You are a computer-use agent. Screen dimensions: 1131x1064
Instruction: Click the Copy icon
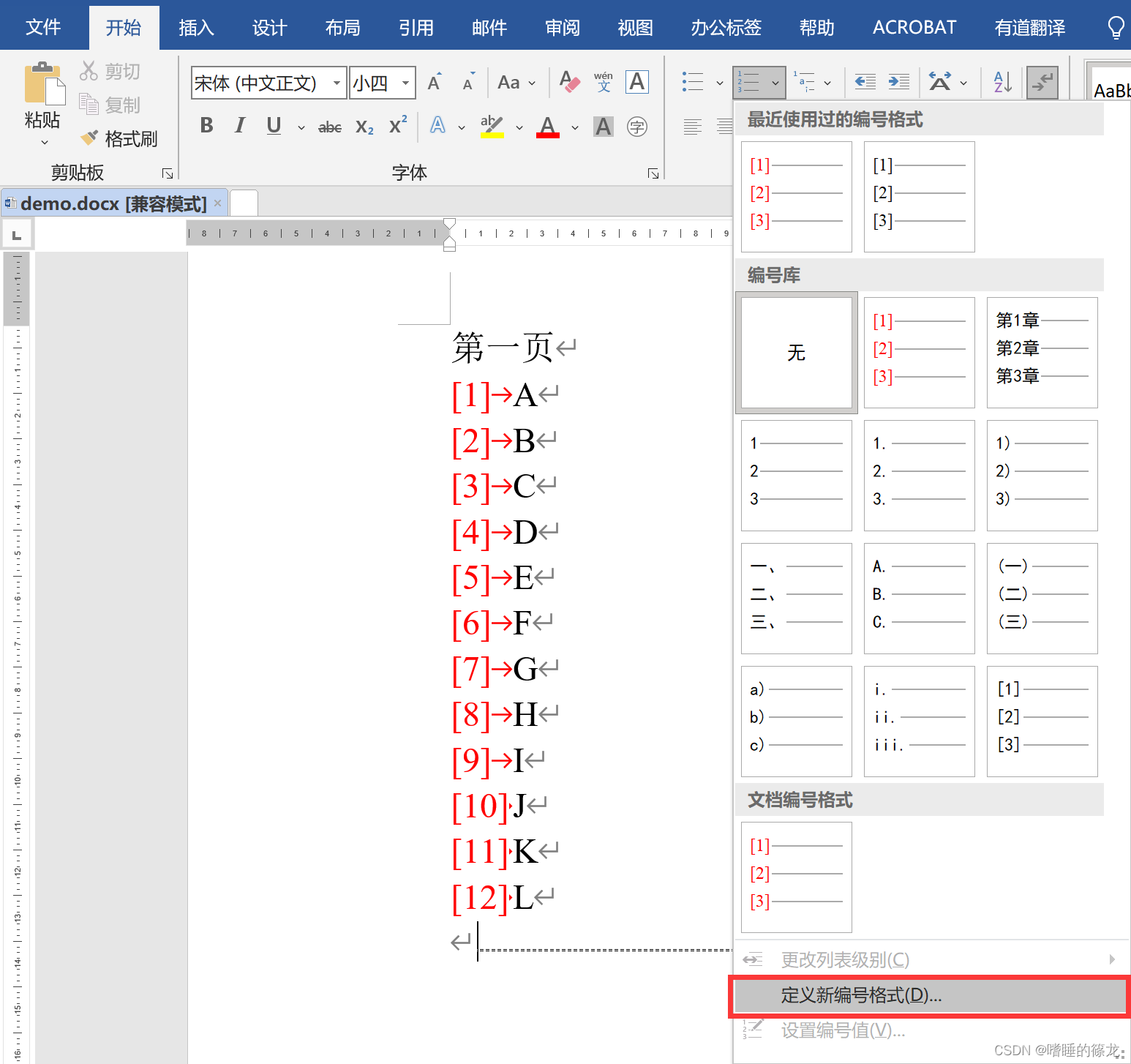point(89,105)
